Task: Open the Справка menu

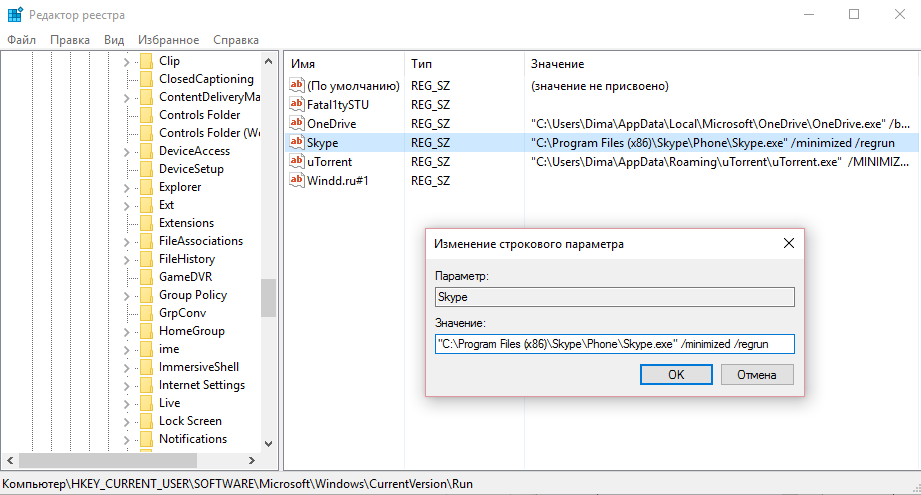Action: 236,40
